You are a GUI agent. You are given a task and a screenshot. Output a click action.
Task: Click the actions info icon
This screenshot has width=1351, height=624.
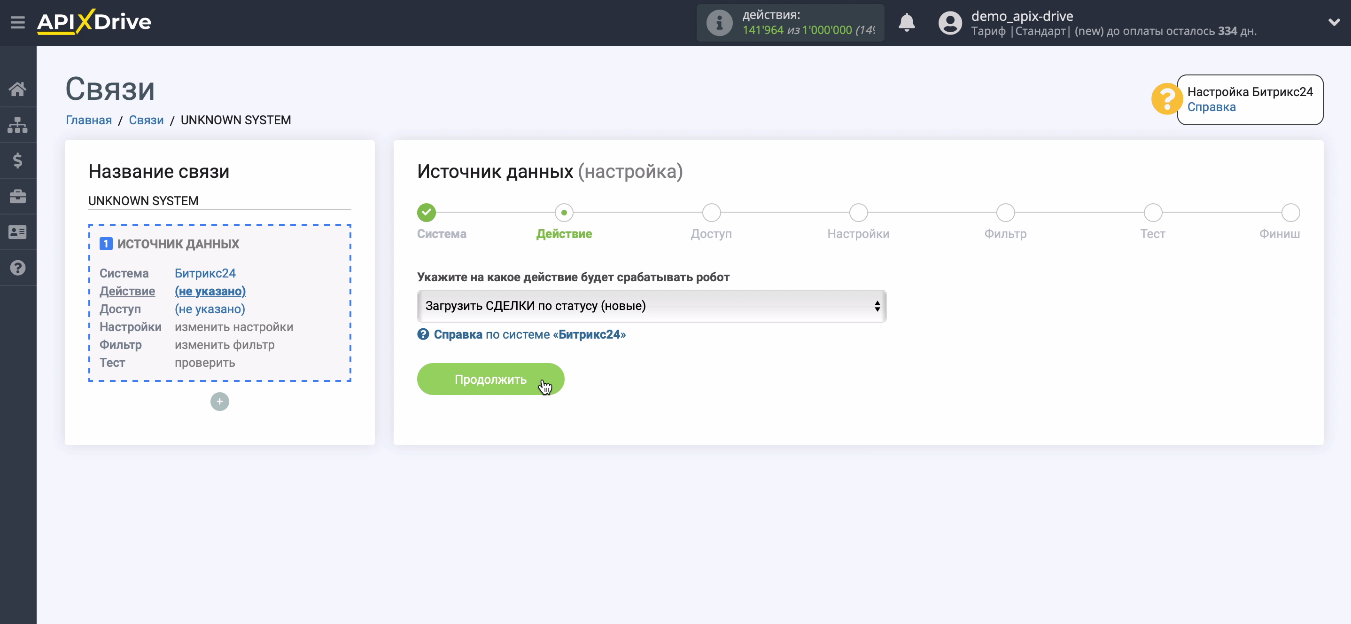[x=719, y=23]
